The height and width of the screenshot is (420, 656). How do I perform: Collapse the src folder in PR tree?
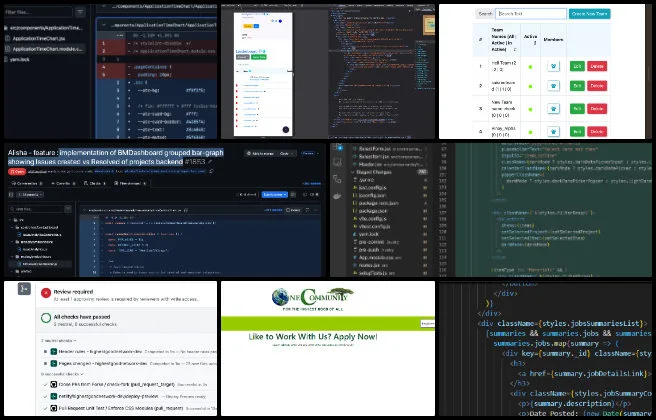point(12,220)
